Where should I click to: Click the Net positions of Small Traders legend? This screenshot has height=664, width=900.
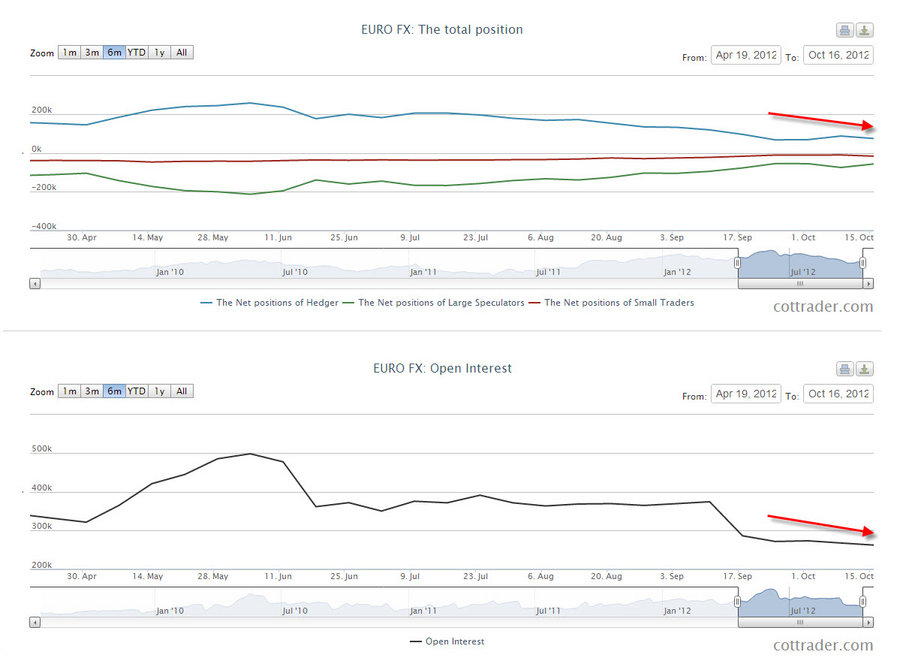coord(613,302)
